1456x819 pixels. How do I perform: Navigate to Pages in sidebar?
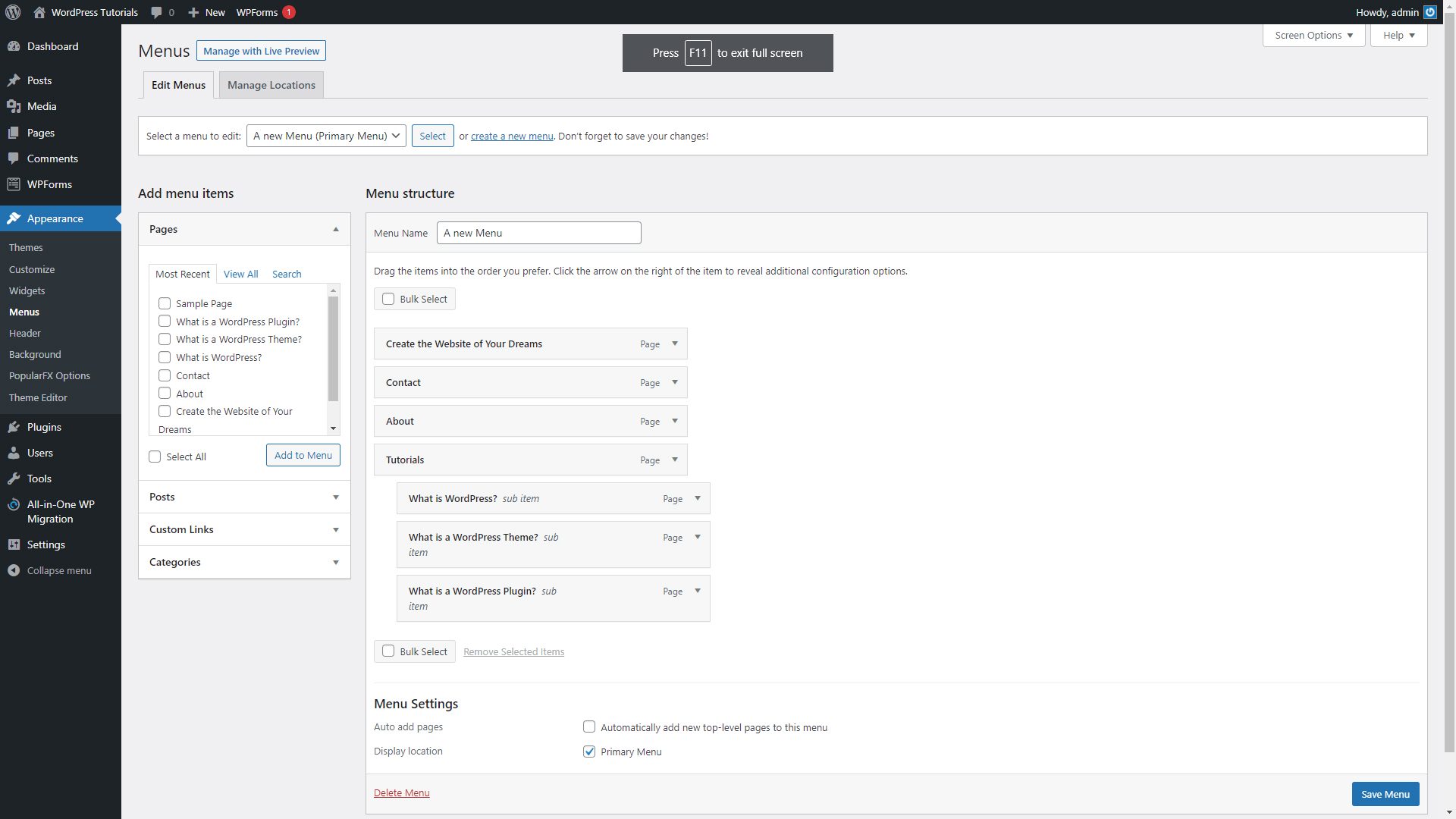(40, 132)
